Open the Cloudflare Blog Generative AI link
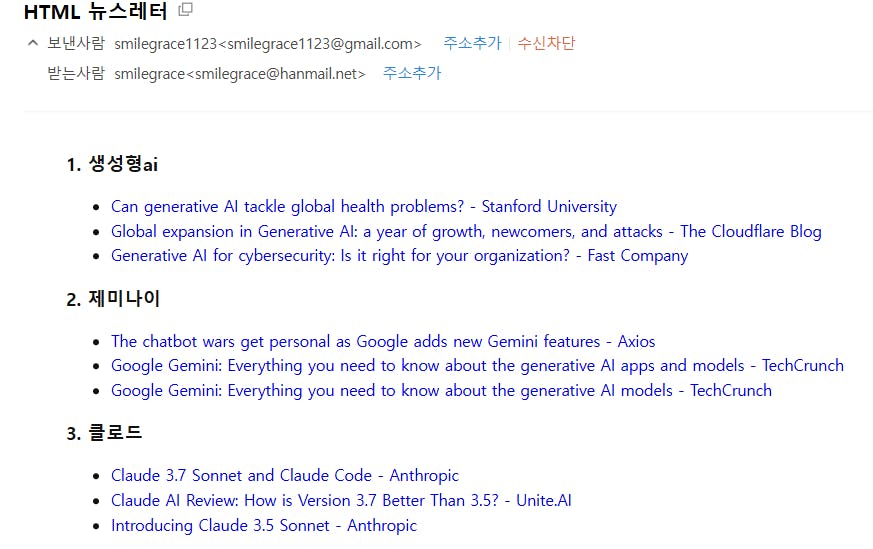873x549 pixels. click(x=466, y=232)
